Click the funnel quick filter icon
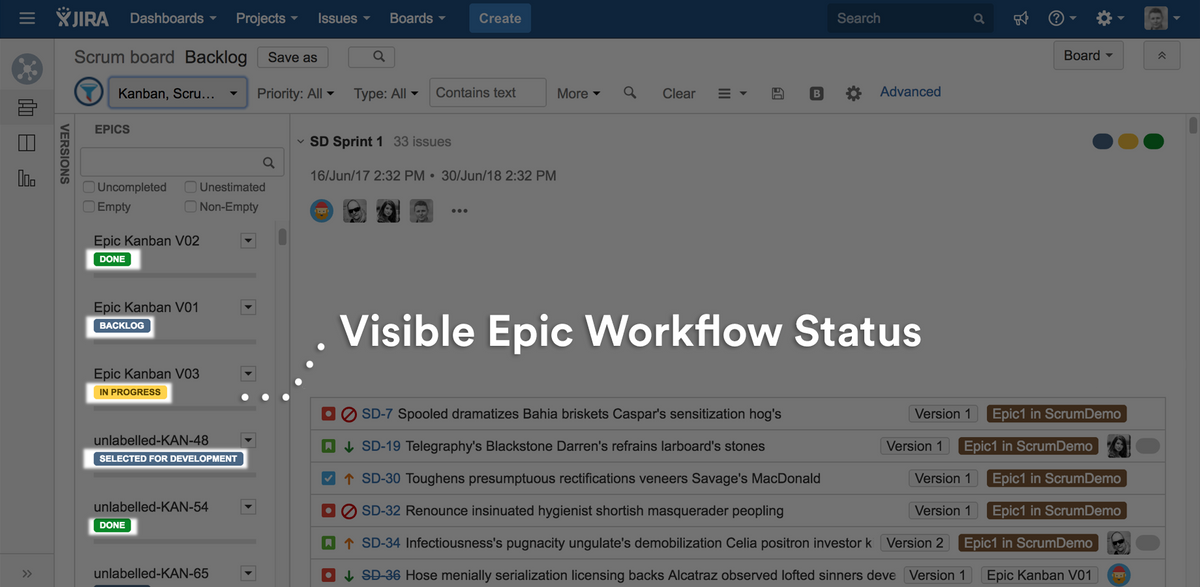1200x587 pixels. (x=89, y=92)
